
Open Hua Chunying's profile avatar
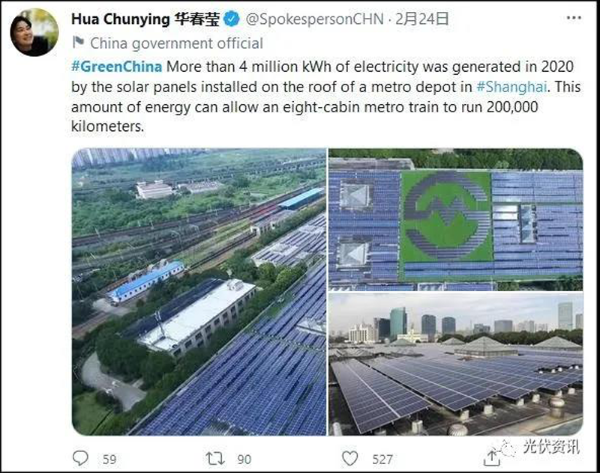click(34, 32)
